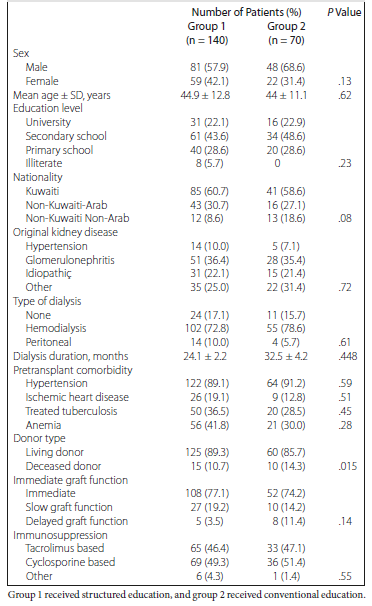Click the Number of Patients (%) header
This screenshot has width=372, height=606.
click(246, 12)
